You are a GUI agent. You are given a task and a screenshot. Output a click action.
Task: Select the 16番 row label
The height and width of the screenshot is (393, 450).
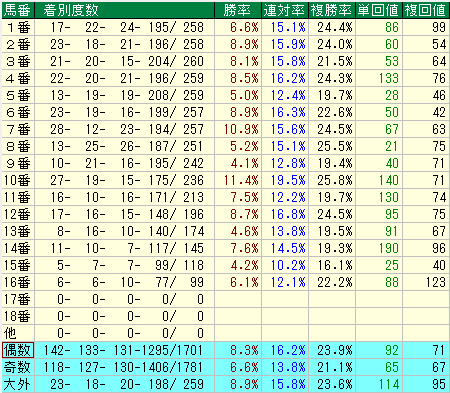tap(18, 282)
